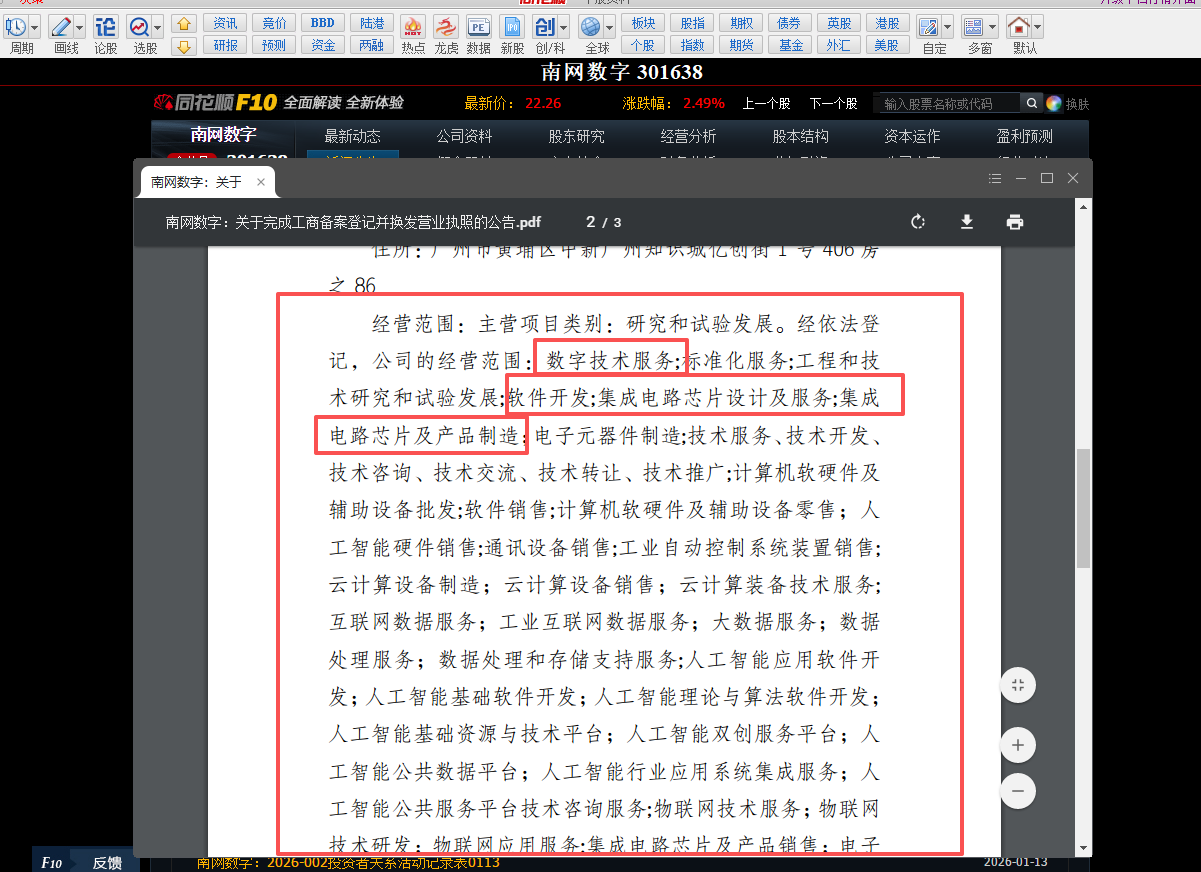Open the 数据 PE data icon
This screenshot has height=872, width=1201.
click(x=479, y=27)
